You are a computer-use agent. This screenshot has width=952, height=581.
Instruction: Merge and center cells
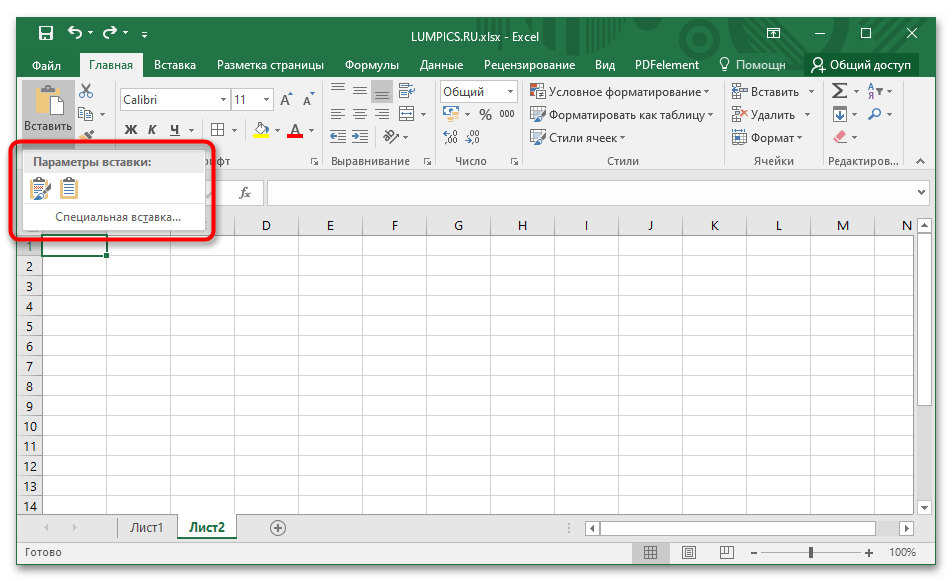click(407, 114)
